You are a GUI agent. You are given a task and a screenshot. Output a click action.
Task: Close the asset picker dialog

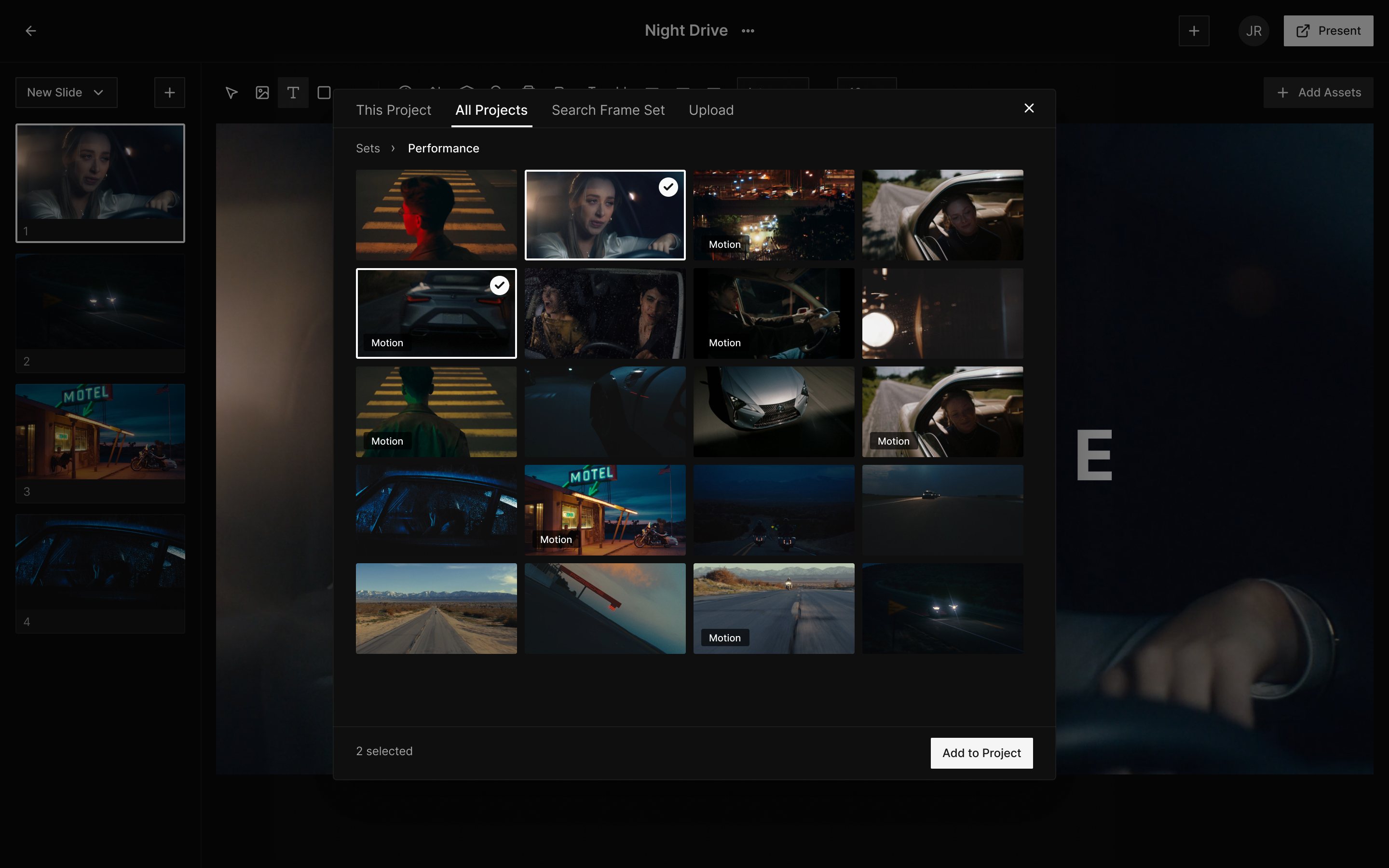point(1029,108)
